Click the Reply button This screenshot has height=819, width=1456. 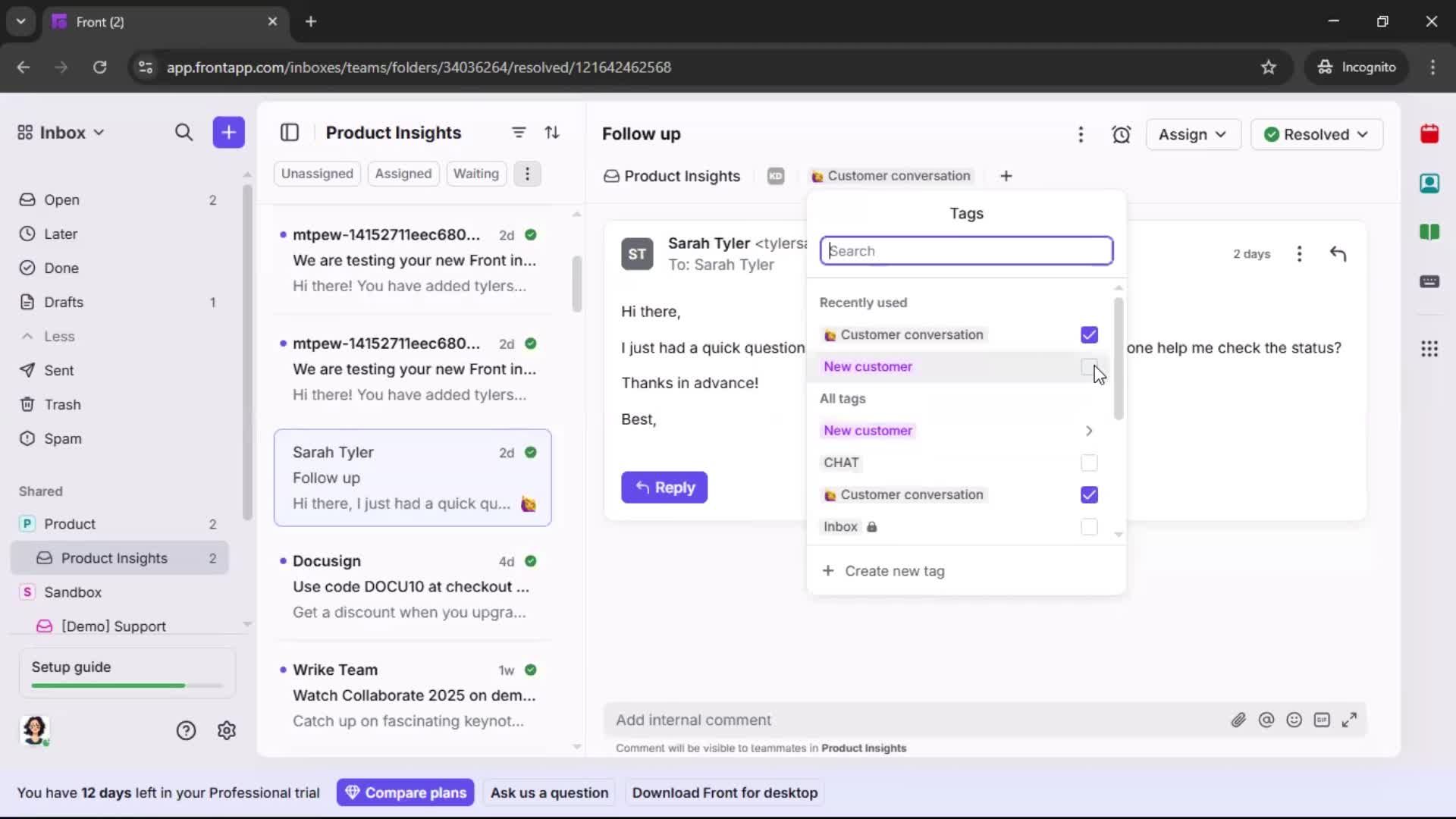[x=664, y=488]
